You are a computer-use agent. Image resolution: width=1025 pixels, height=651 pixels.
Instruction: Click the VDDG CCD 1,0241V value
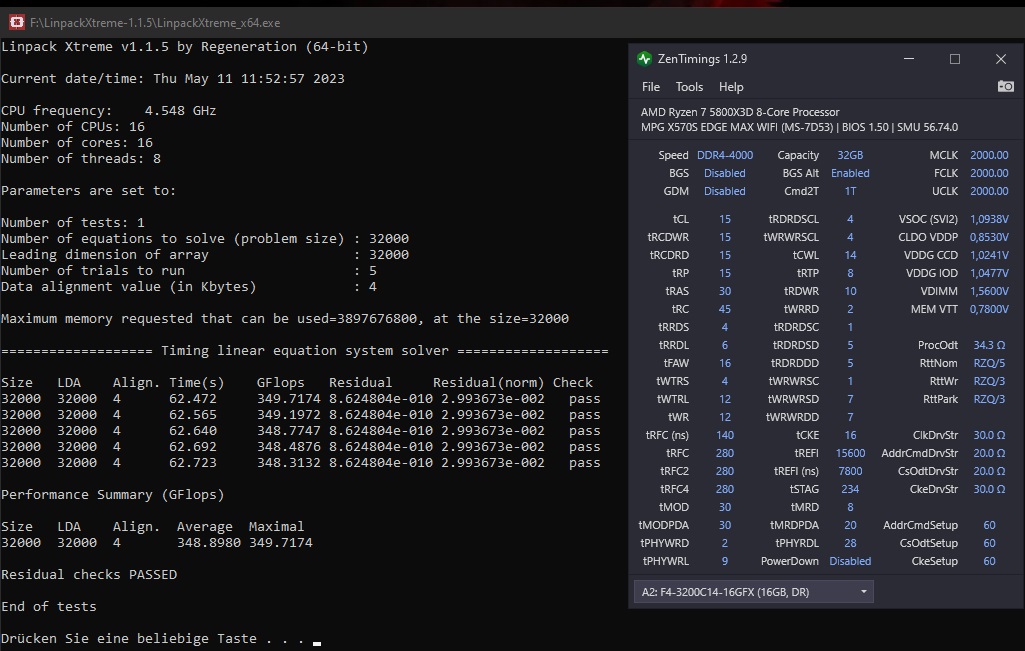coord(989,255)
